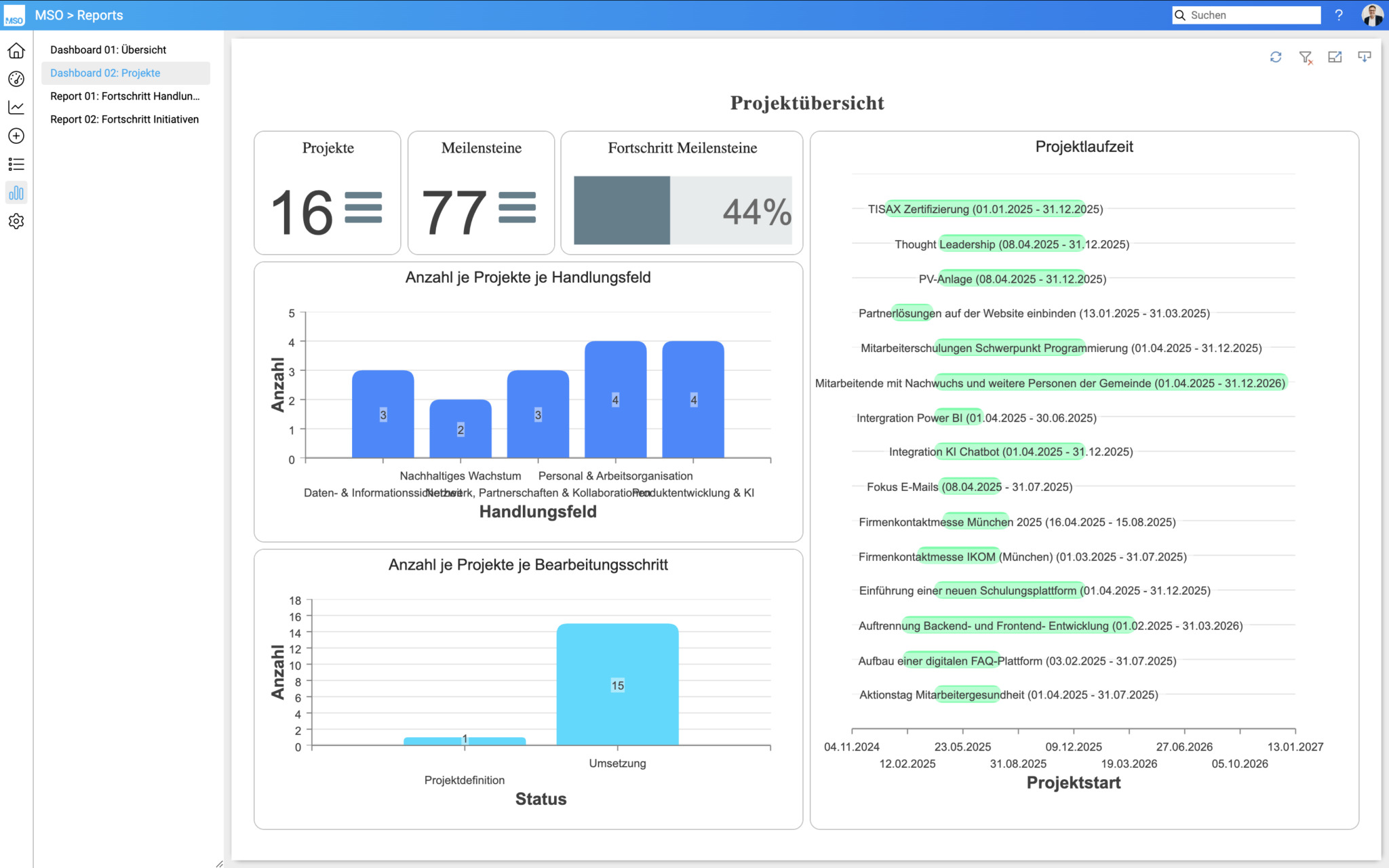Clear filters using the filter icon
The width and height of the screenshot is (1389, 868).
coord(1306,58)
